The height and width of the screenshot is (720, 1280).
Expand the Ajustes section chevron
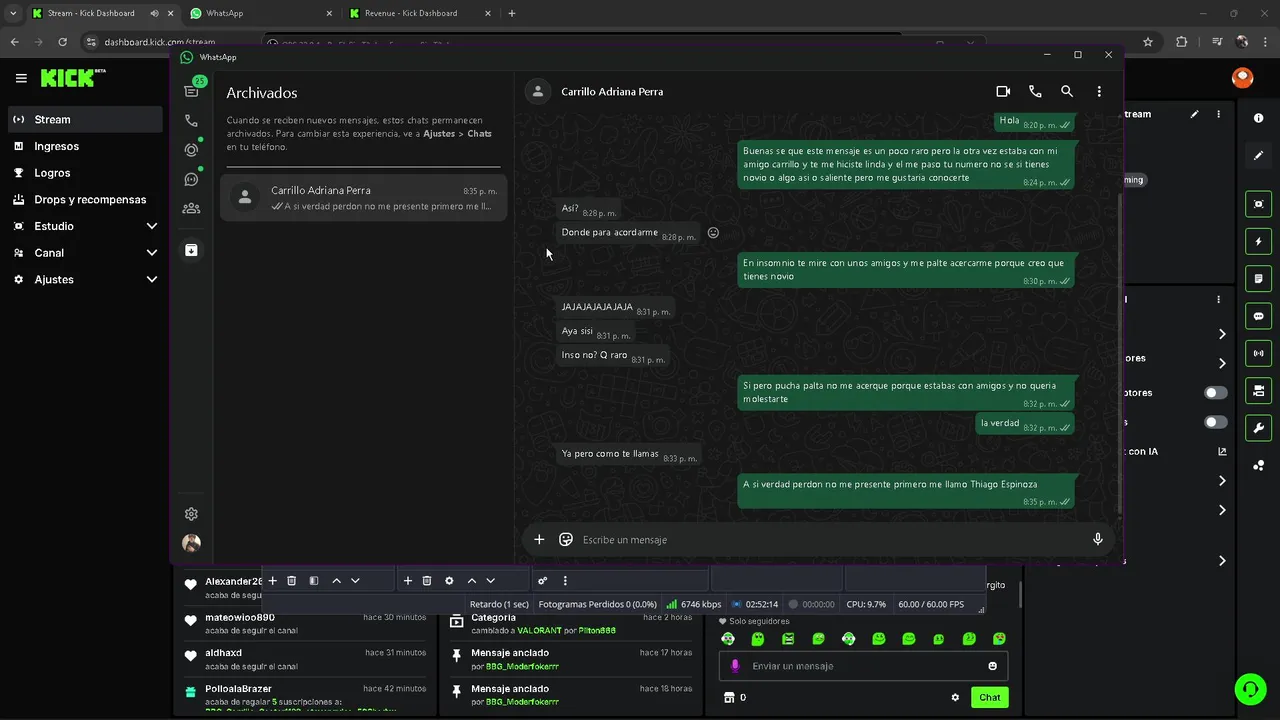click(151, 280)
